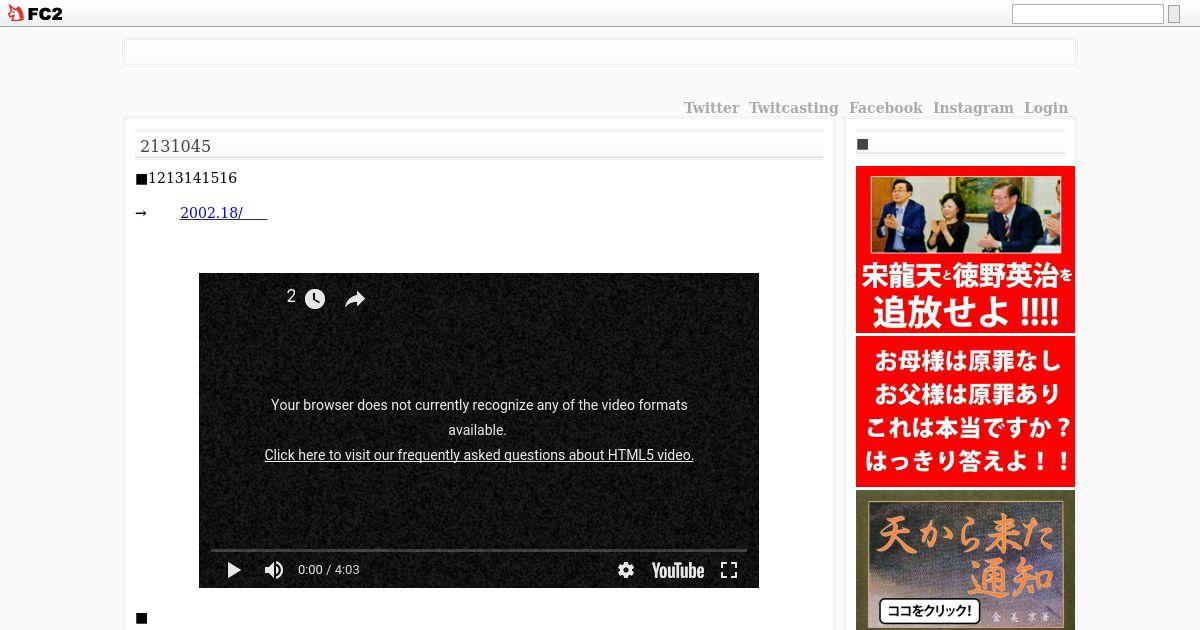Play the YouTube video
Viewport: 1200px width, 630px height.
coord(234,570)
